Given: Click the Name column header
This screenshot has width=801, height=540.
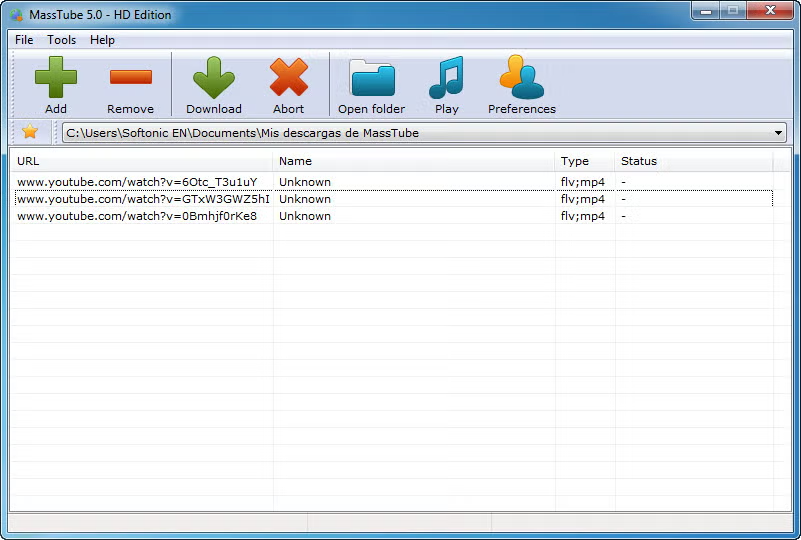Looking at the screenshot, I should 413,161.
